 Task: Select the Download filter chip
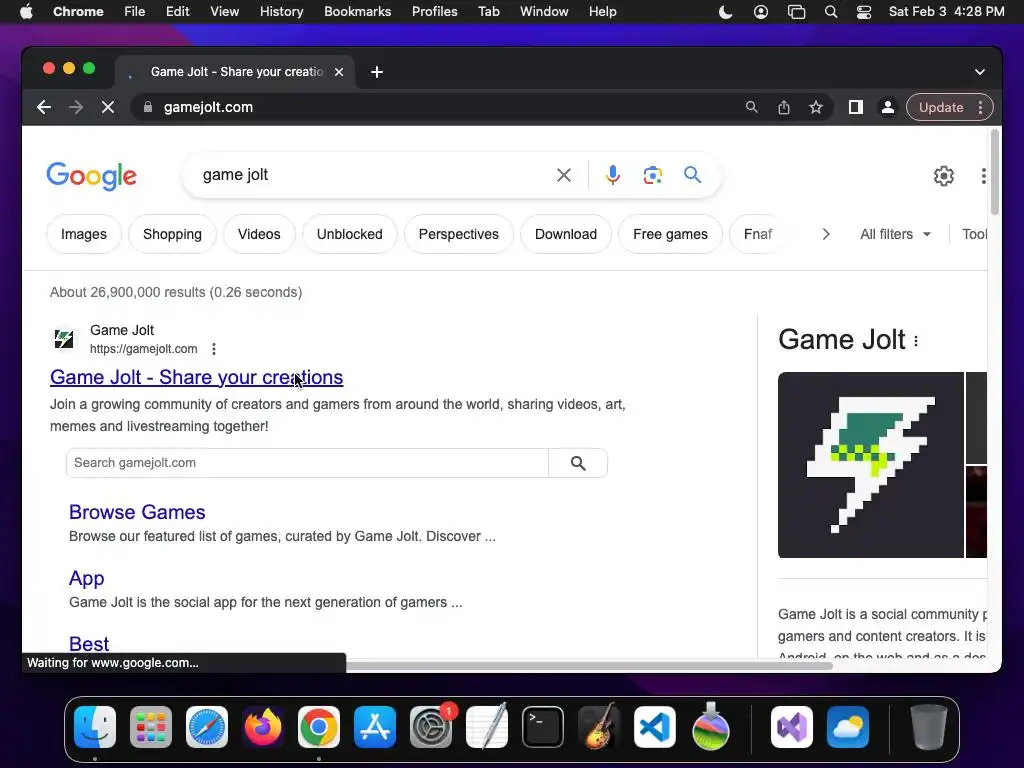(x=566, y=234)
